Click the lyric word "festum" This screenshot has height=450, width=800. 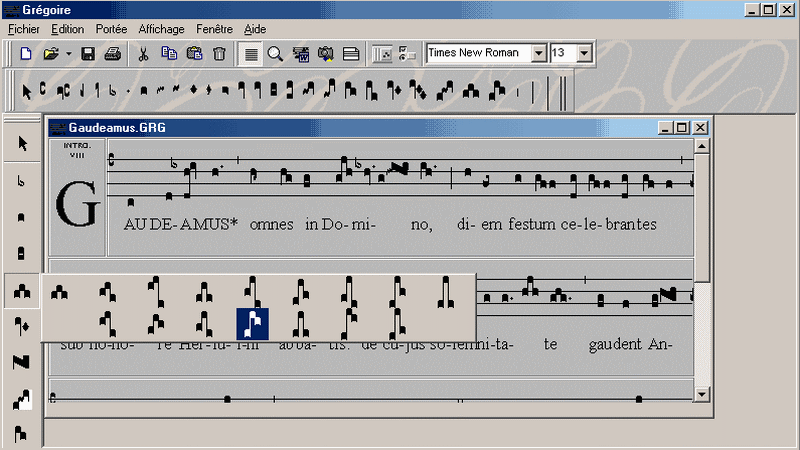(532, 224)
